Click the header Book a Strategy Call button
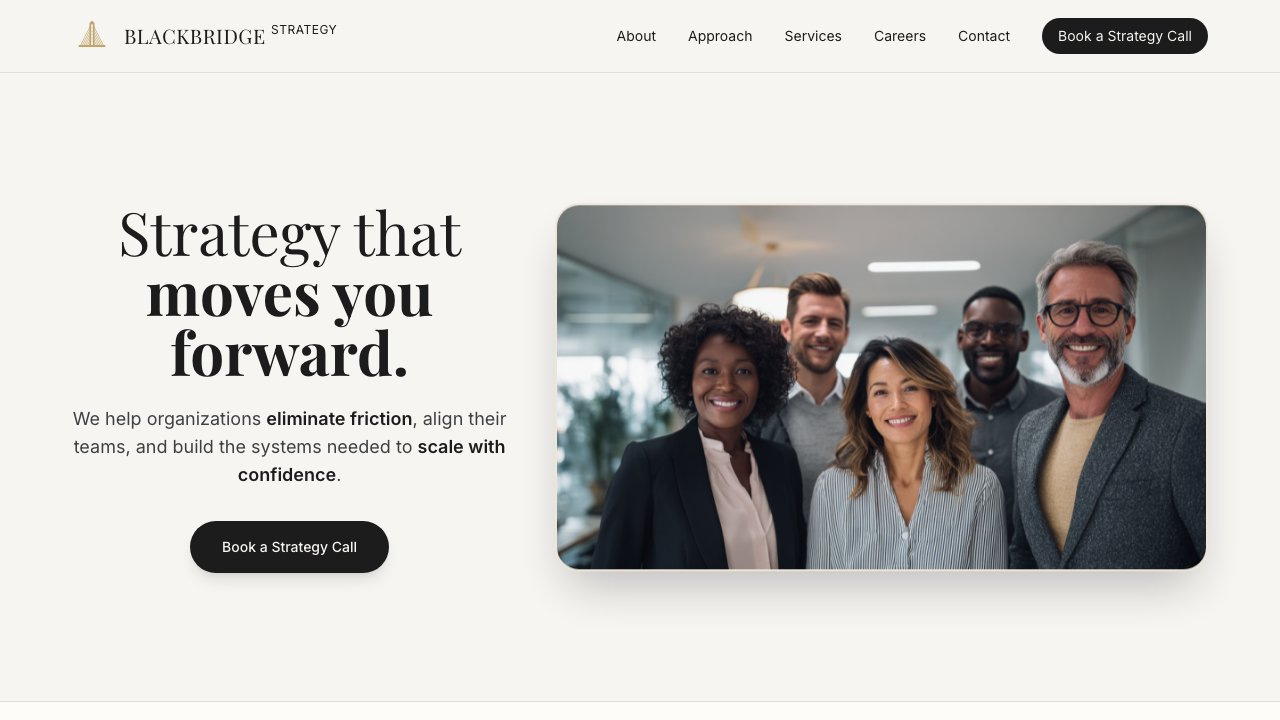 click(1125, 36)
